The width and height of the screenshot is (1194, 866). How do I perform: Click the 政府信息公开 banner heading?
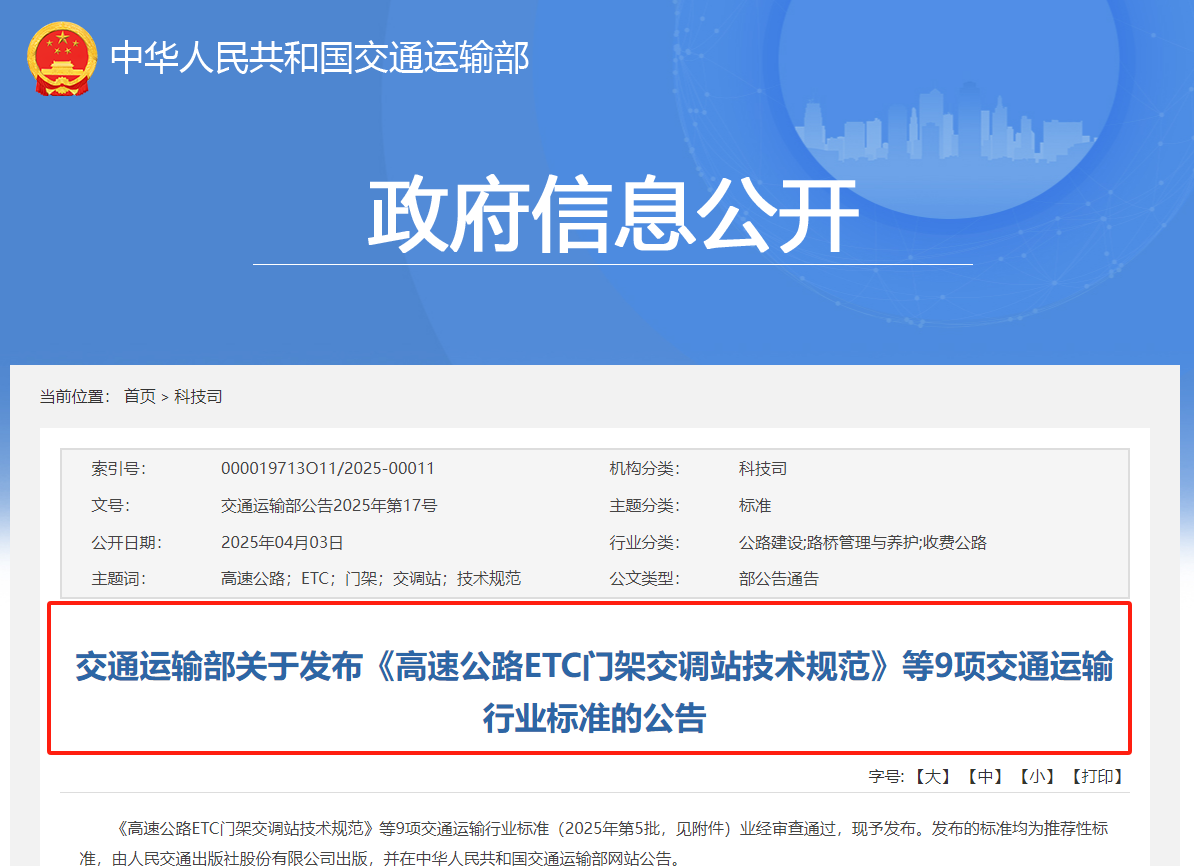(614, 214)
